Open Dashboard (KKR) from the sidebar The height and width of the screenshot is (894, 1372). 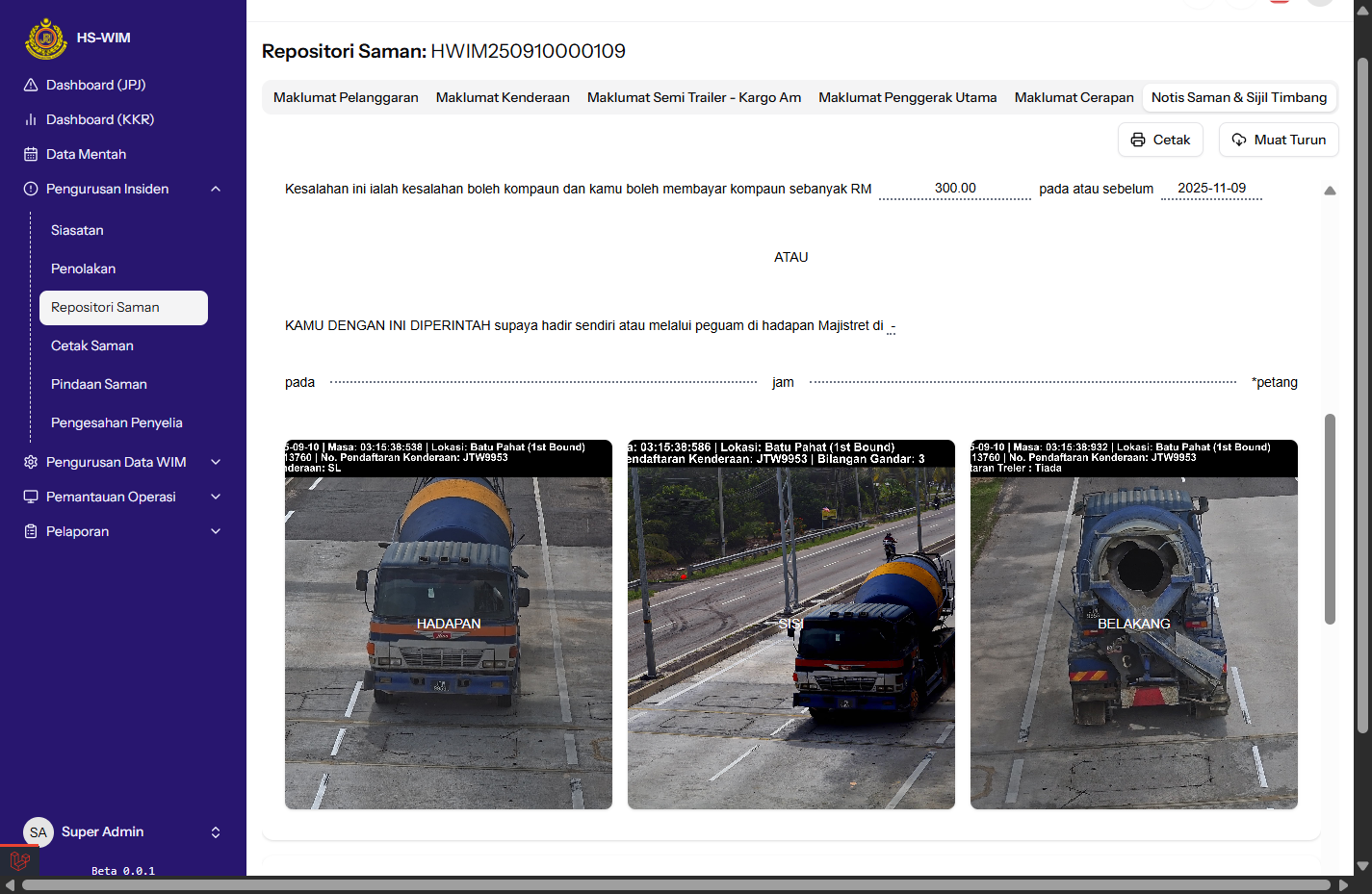tap(99, 119)
